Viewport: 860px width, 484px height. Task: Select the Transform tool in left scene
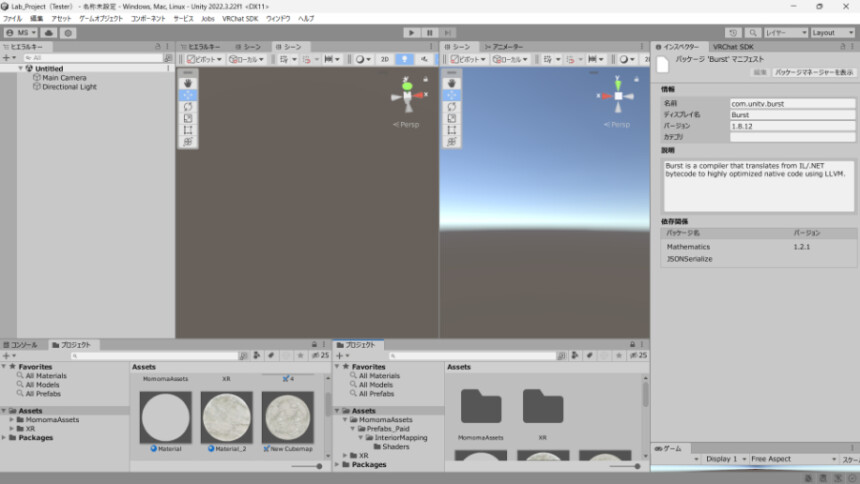188,142
